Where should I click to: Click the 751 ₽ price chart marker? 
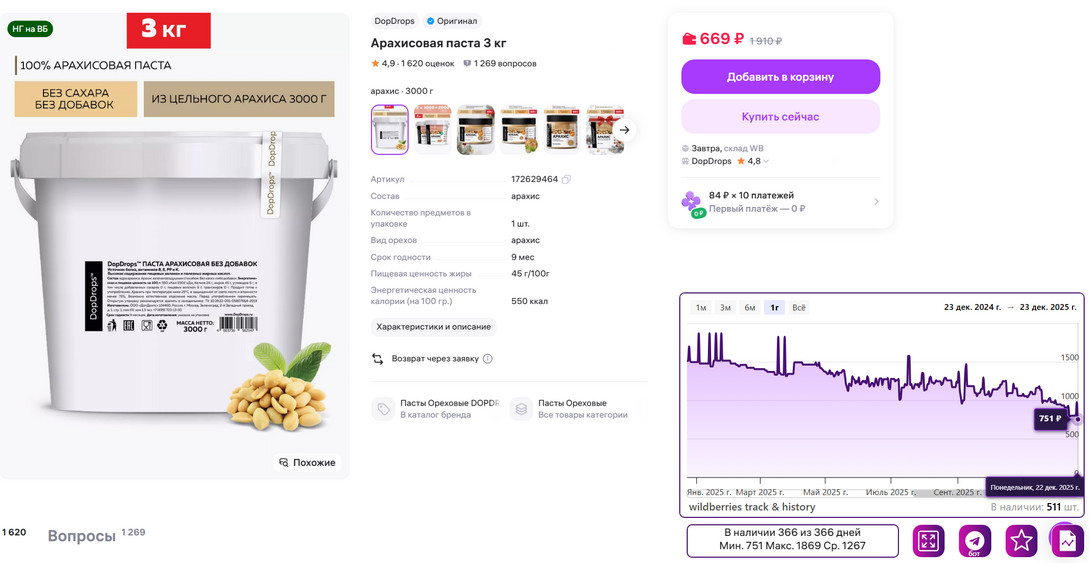[x=1050, y=418]
